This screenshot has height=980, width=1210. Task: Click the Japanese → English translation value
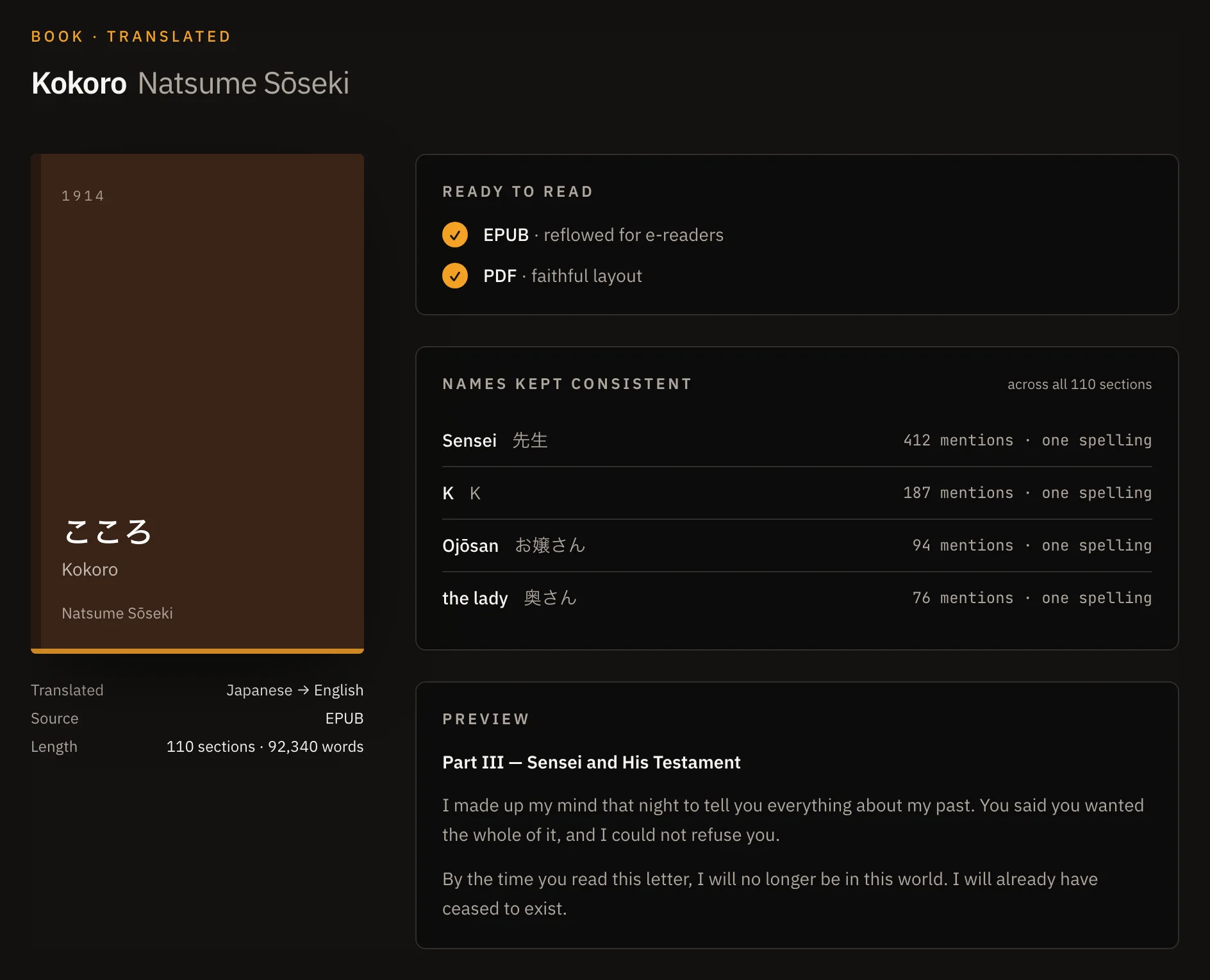295,690
